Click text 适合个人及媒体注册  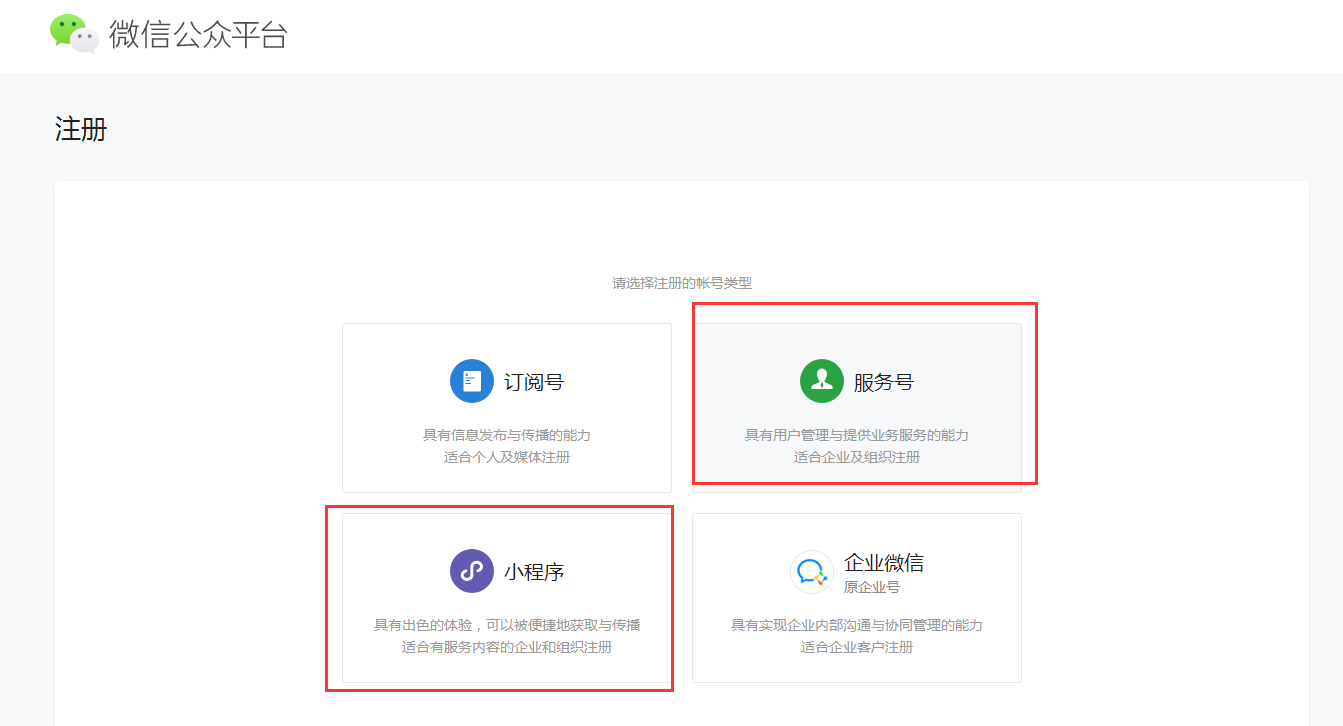(507, 457)
